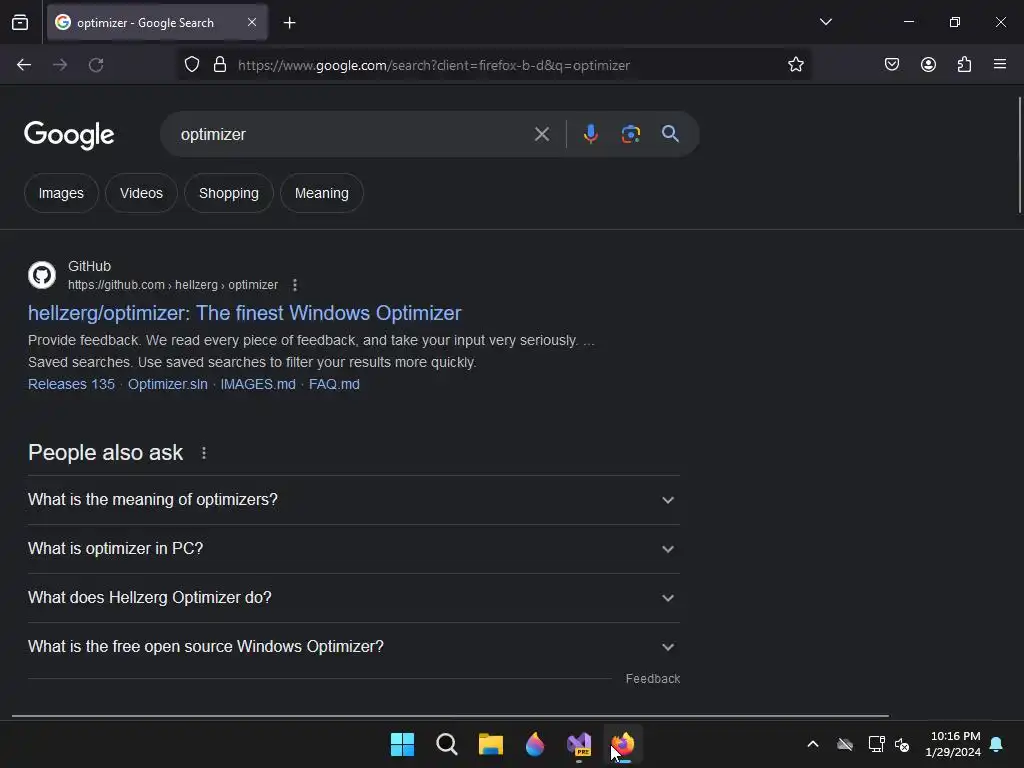Expand 'What is the meaning of optimizers?'

[354, 500]
